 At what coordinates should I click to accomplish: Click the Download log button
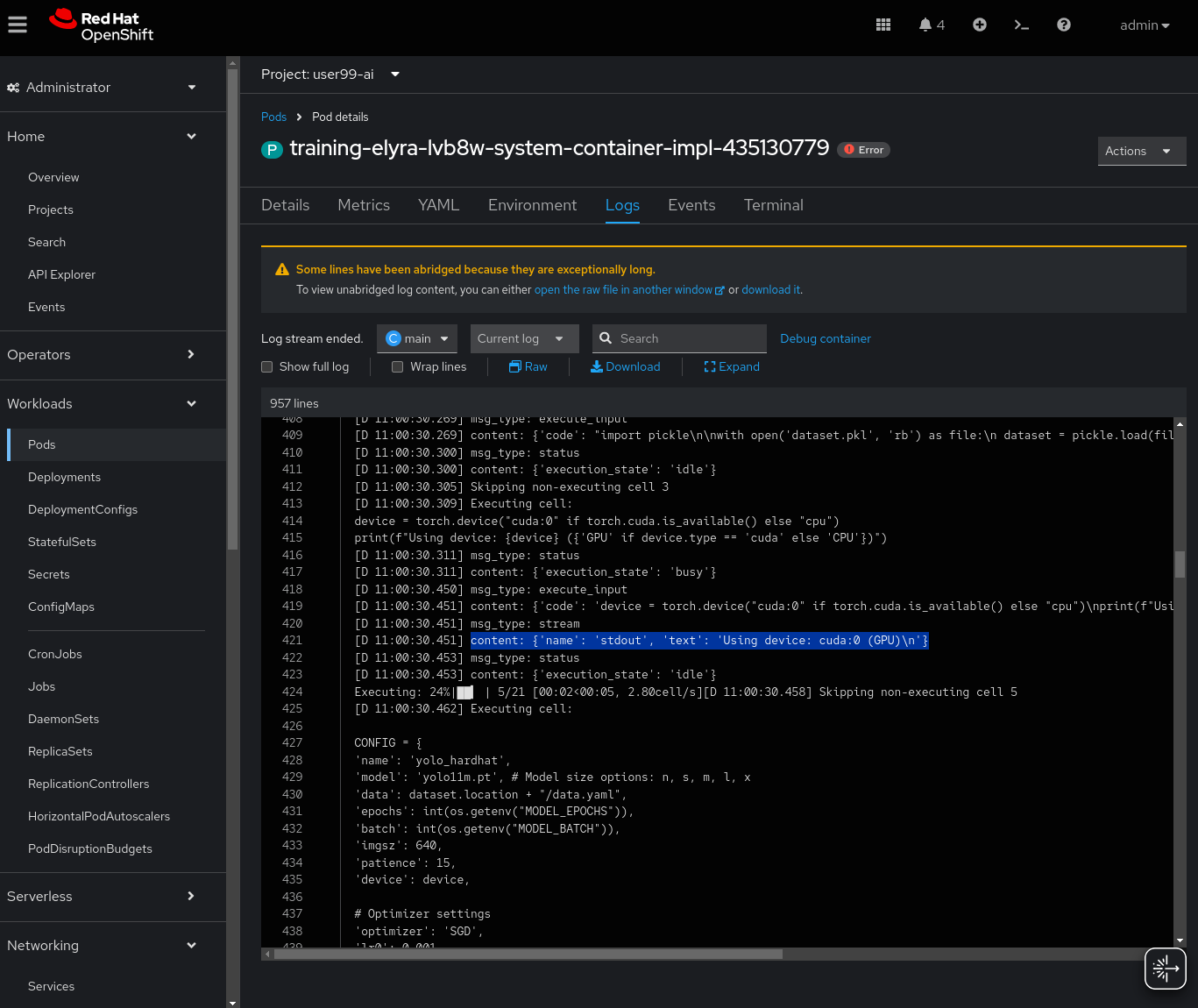pos(626,367)
